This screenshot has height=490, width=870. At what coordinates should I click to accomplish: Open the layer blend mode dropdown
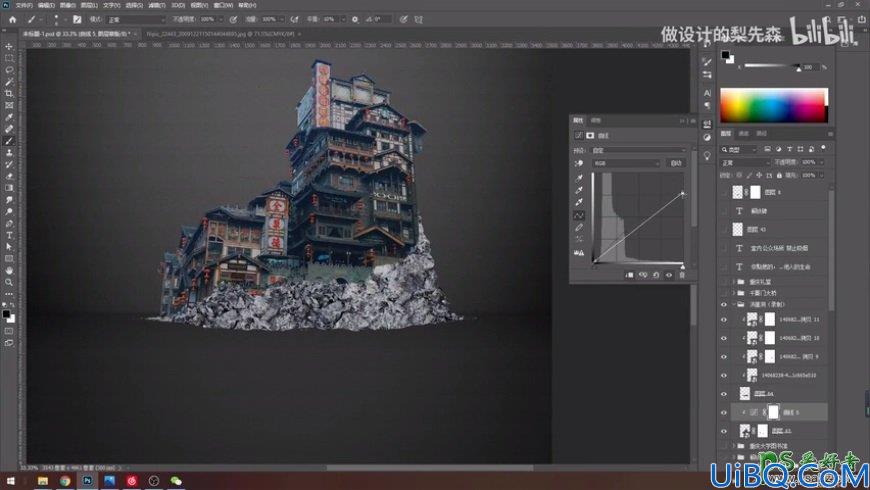coord(745,163)
